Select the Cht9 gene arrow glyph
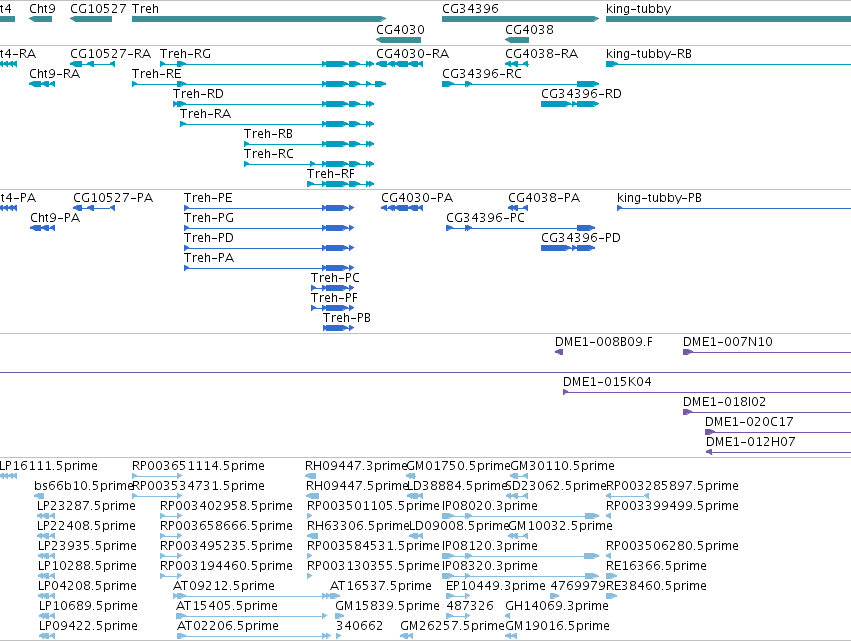Viewport: 851px width, 641px height. click(41, 19)
